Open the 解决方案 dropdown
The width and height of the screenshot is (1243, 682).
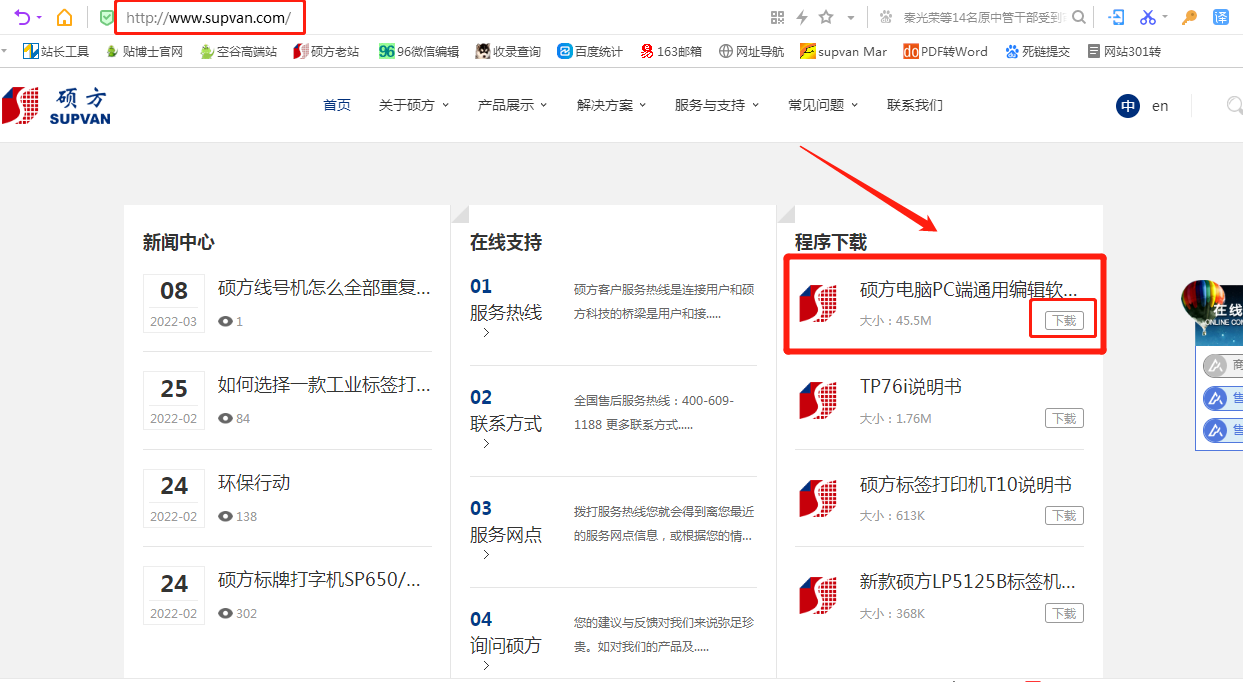pos(605,104)
